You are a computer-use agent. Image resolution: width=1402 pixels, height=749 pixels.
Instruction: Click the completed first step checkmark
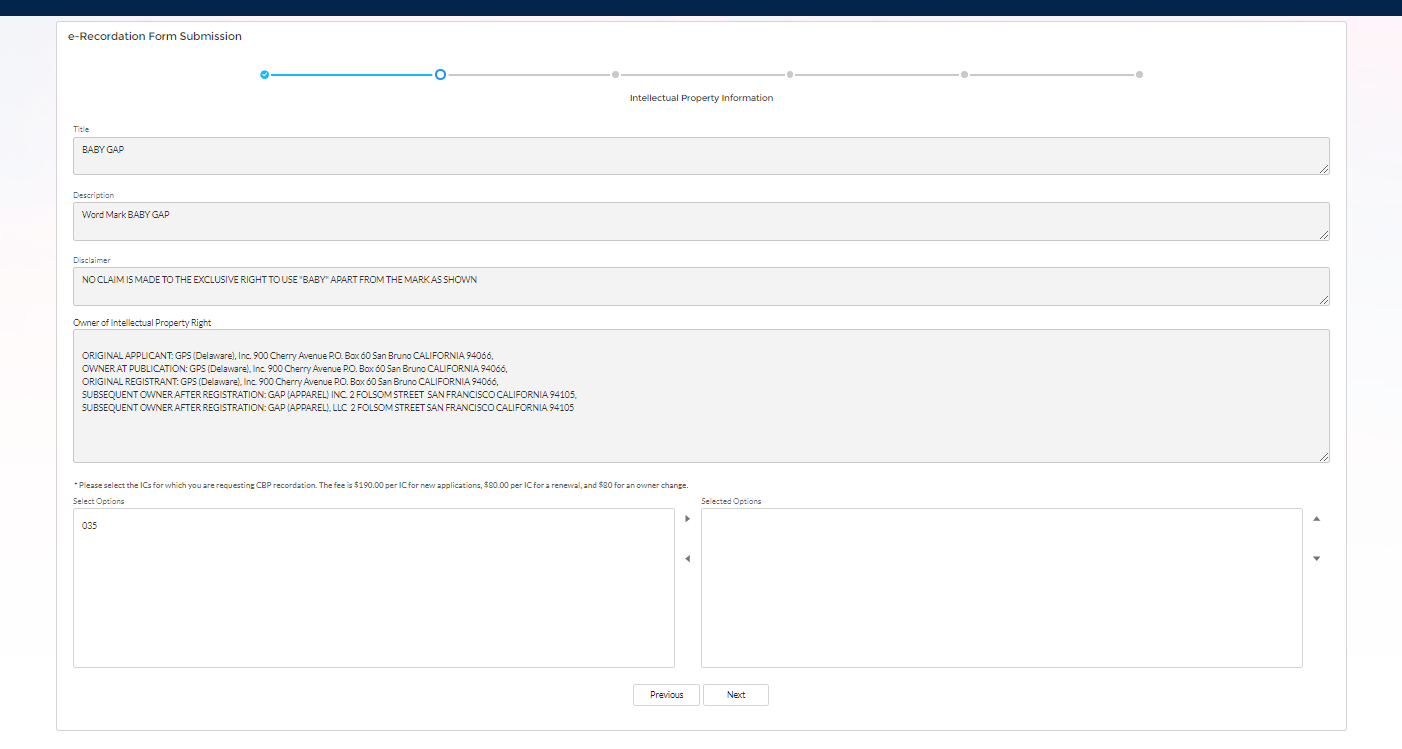[x=264, y=74]
